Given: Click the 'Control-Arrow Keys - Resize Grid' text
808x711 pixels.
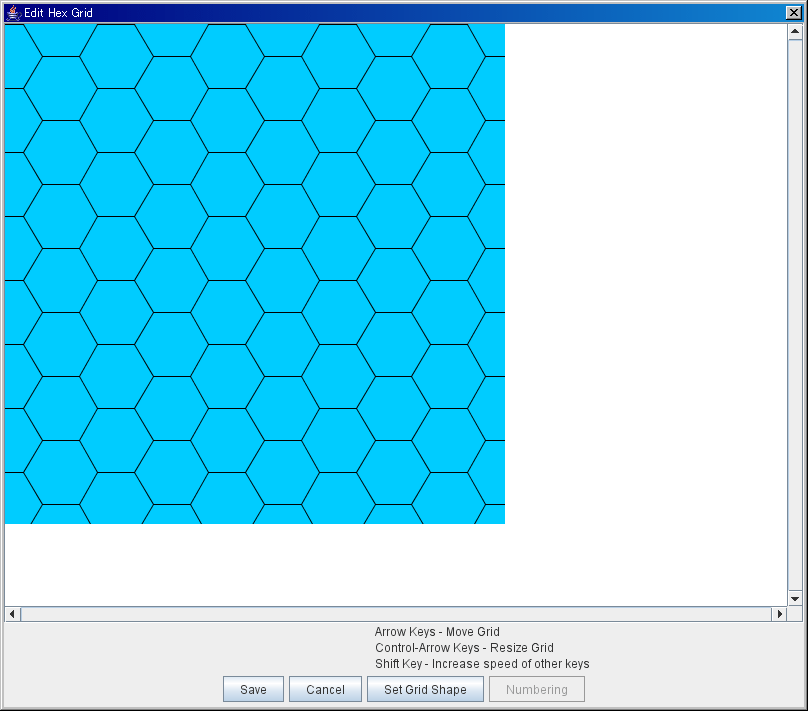Looking at the screenshot, I should [464, 648].
